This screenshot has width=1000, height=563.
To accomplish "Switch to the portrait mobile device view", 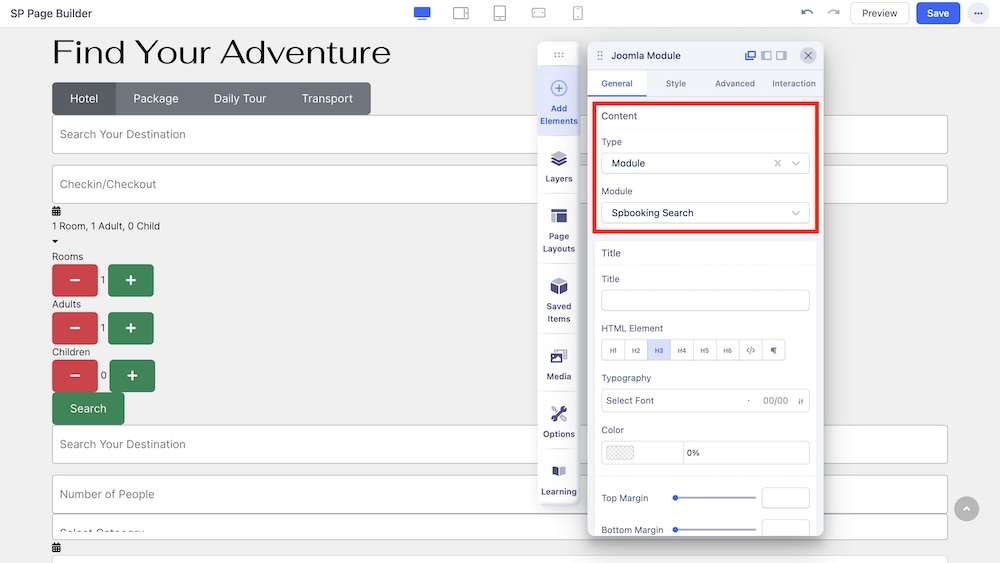I will tap(578, 13).
